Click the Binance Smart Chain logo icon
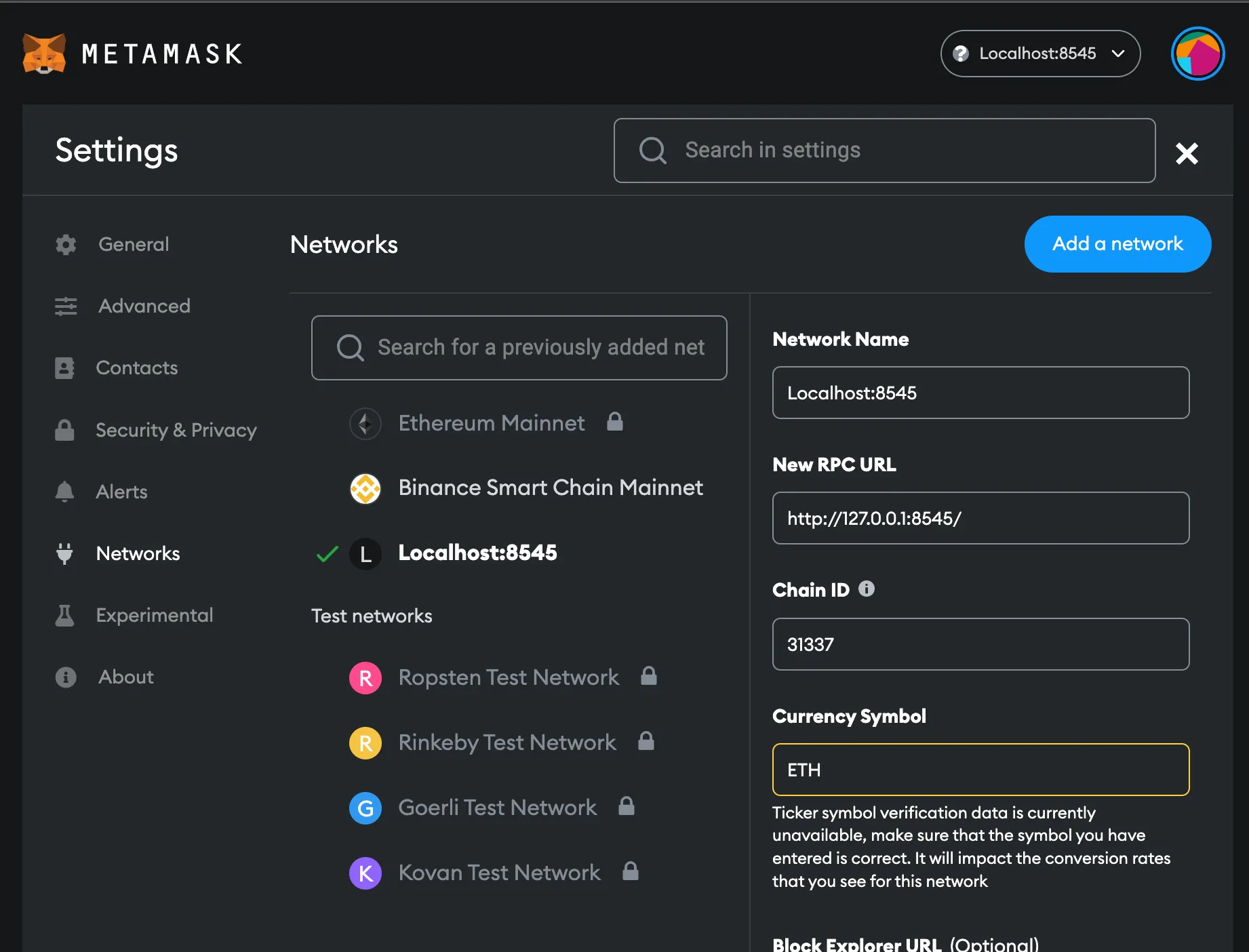This screenshot has height=952, width=1249. point(365,489)
